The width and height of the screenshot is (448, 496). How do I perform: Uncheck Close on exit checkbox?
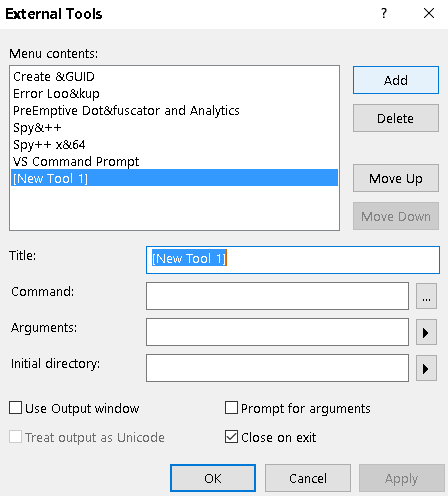231,437
